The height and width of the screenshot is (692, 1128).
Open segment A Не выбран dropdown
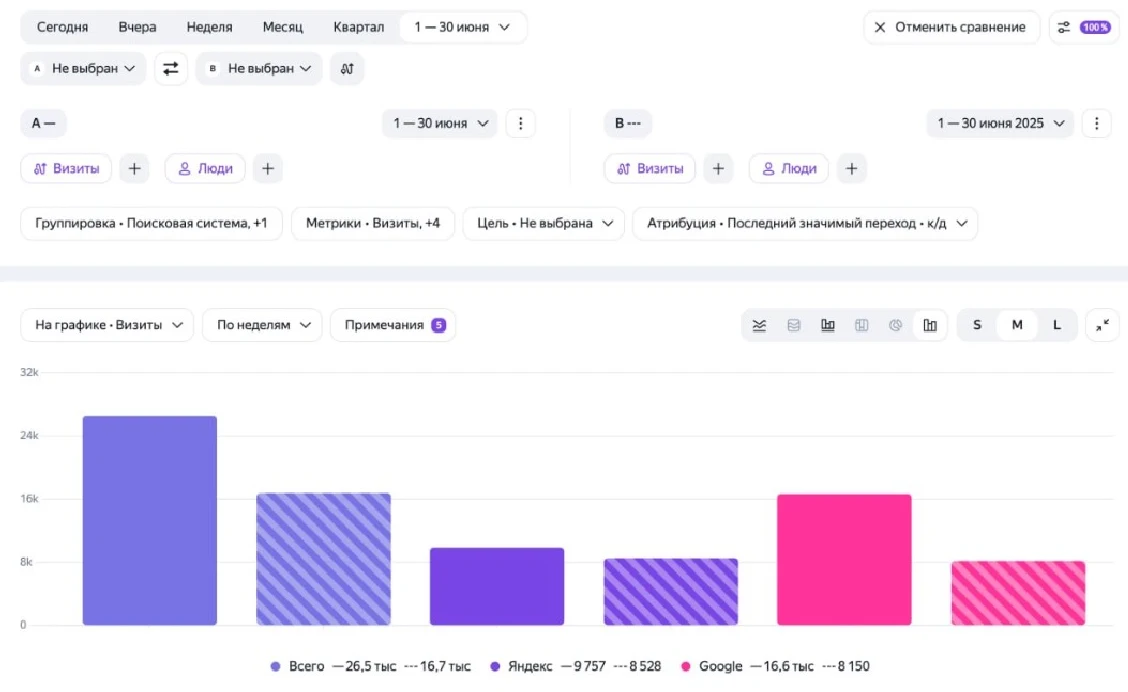pos(83,68)
